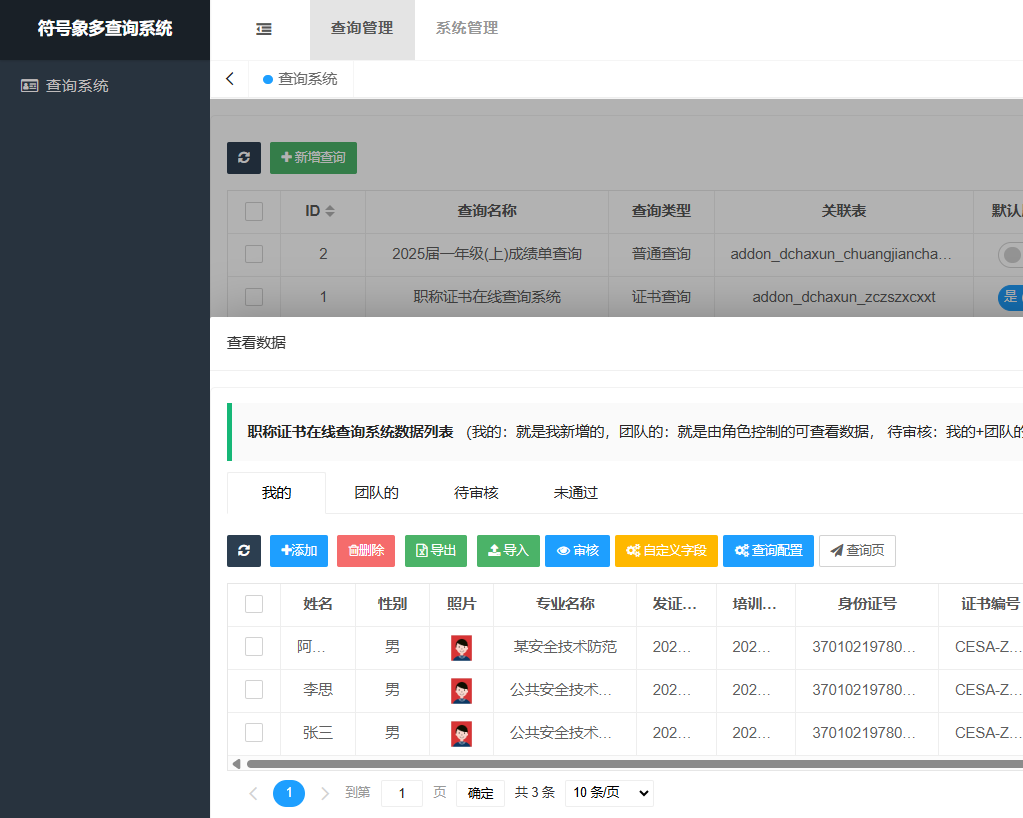Click 张三 name cell

(x=318, y=733)
